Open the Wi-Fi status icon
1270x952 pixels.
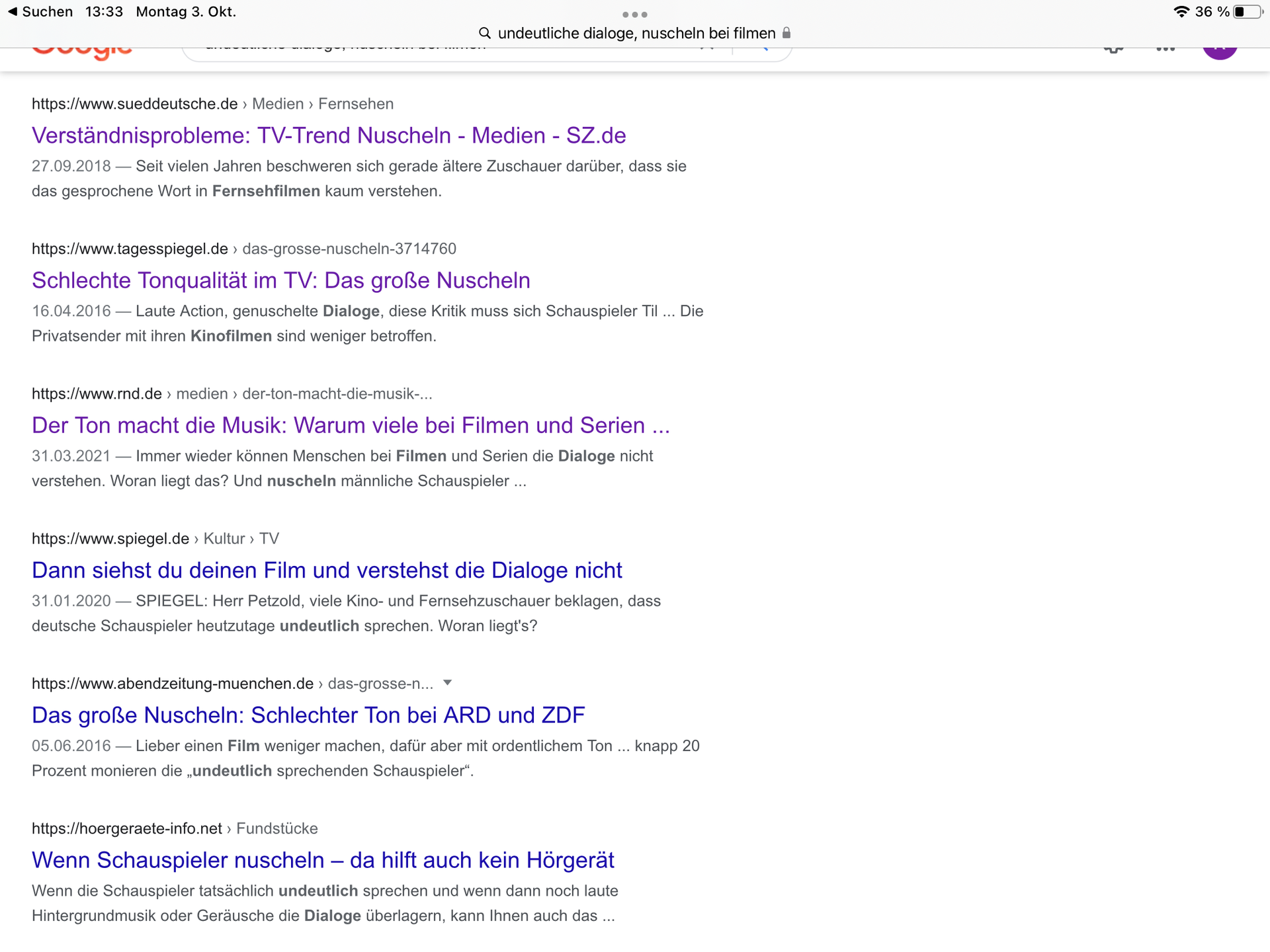click(x=1181, y=12)
